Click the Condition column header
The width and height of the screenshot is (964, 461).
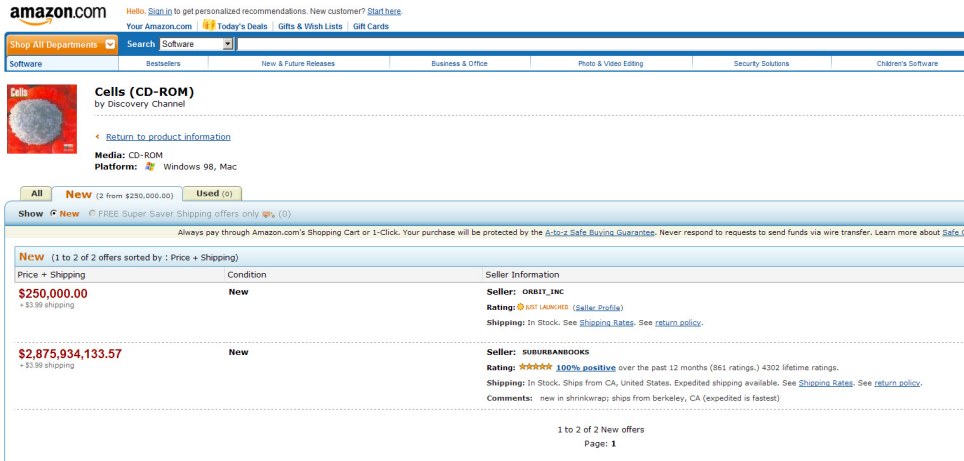247,275
